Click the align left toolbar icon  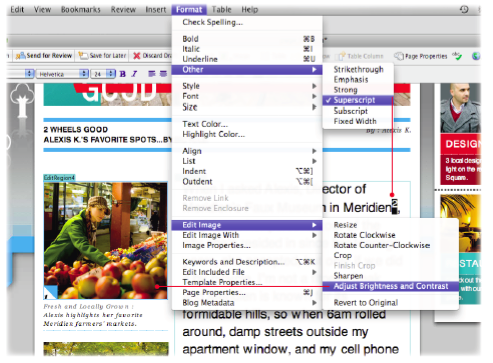tap(152, 74)
